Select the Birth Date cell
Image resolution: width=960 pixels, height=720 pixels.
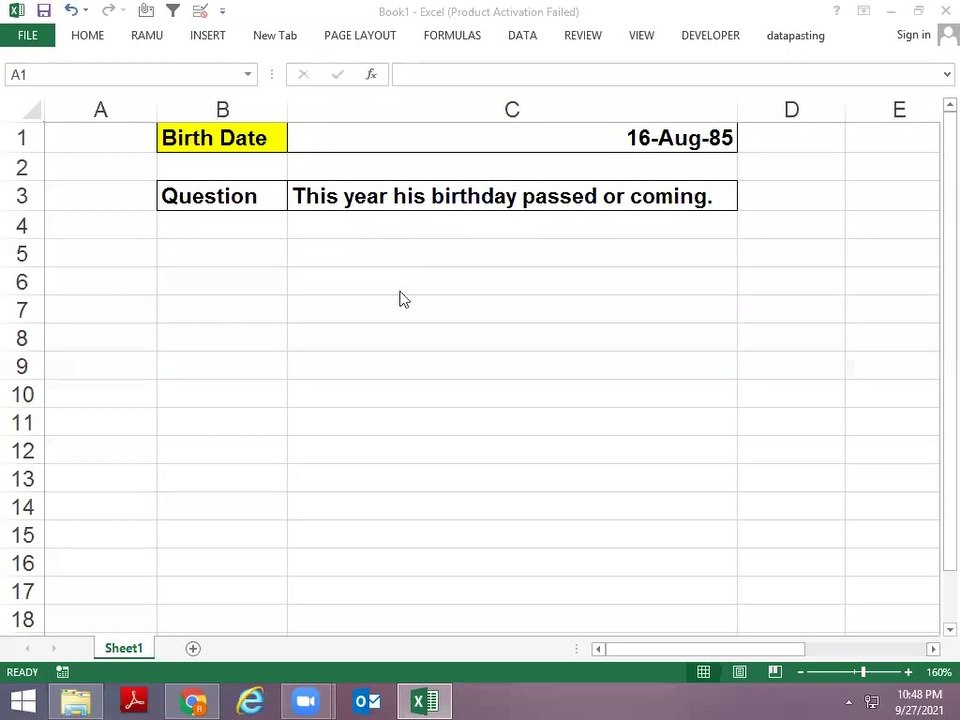coord(222,138)
